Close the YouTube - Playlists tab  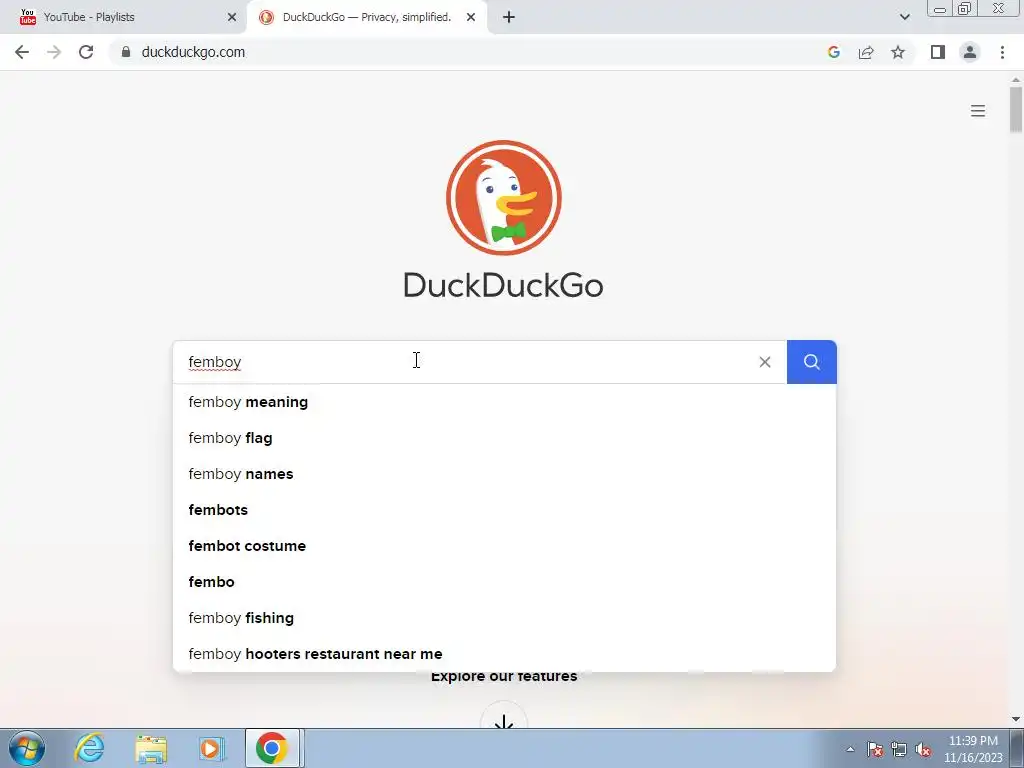(232, 18)
